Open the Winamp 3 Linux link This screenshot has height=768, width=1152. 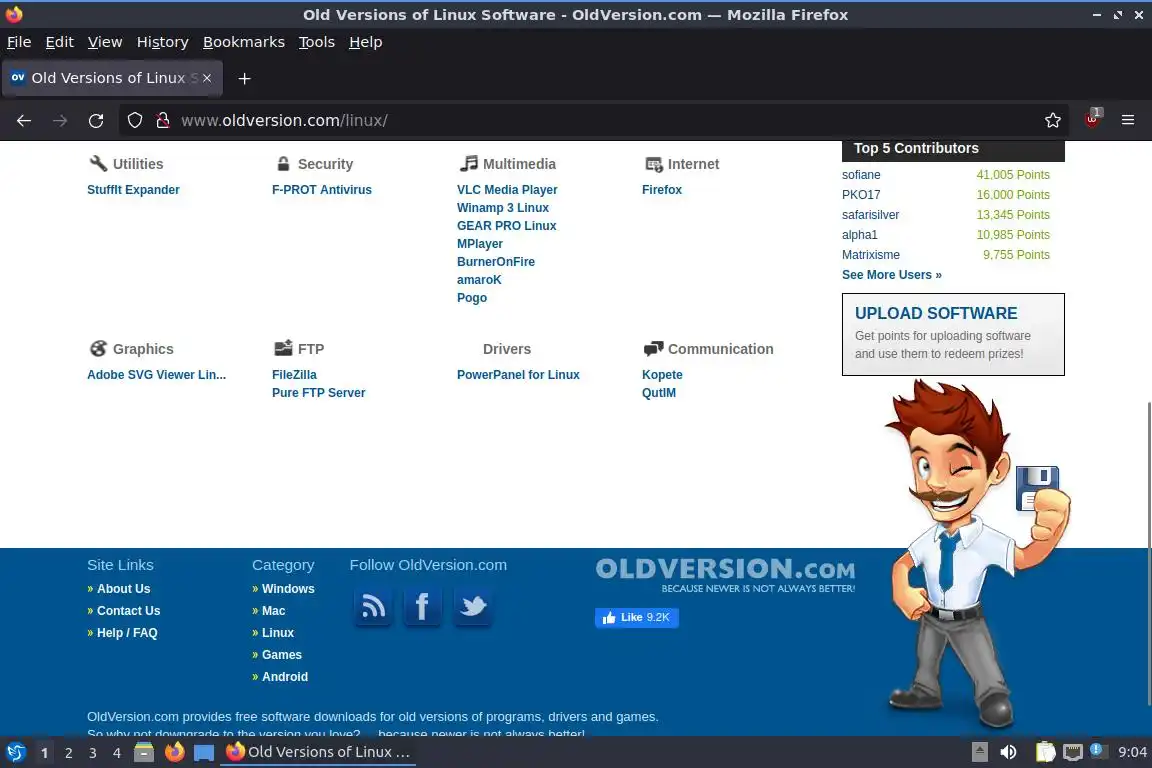[503, 208]
